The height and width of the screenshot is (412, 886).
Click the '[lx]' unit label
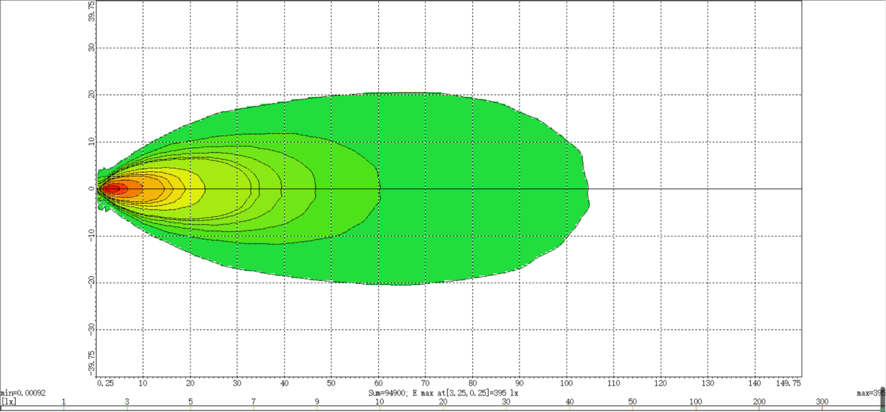tap(8, 402)
